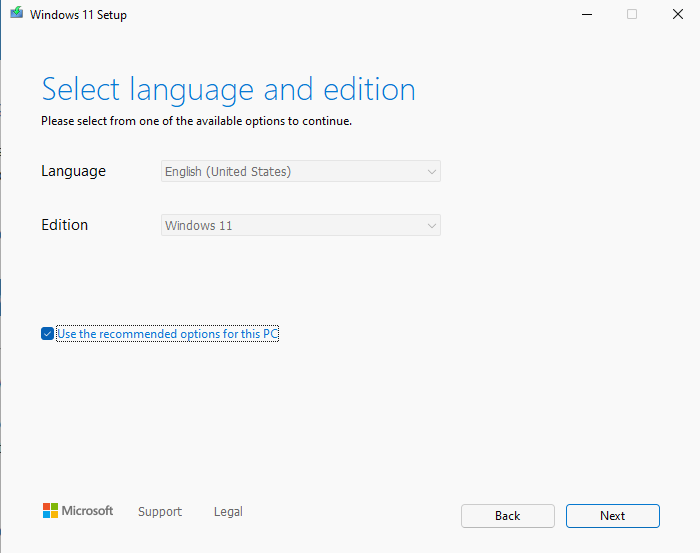Click the Edition label
700x553 pixels.
pyautogui.click(x=64, y=225)
